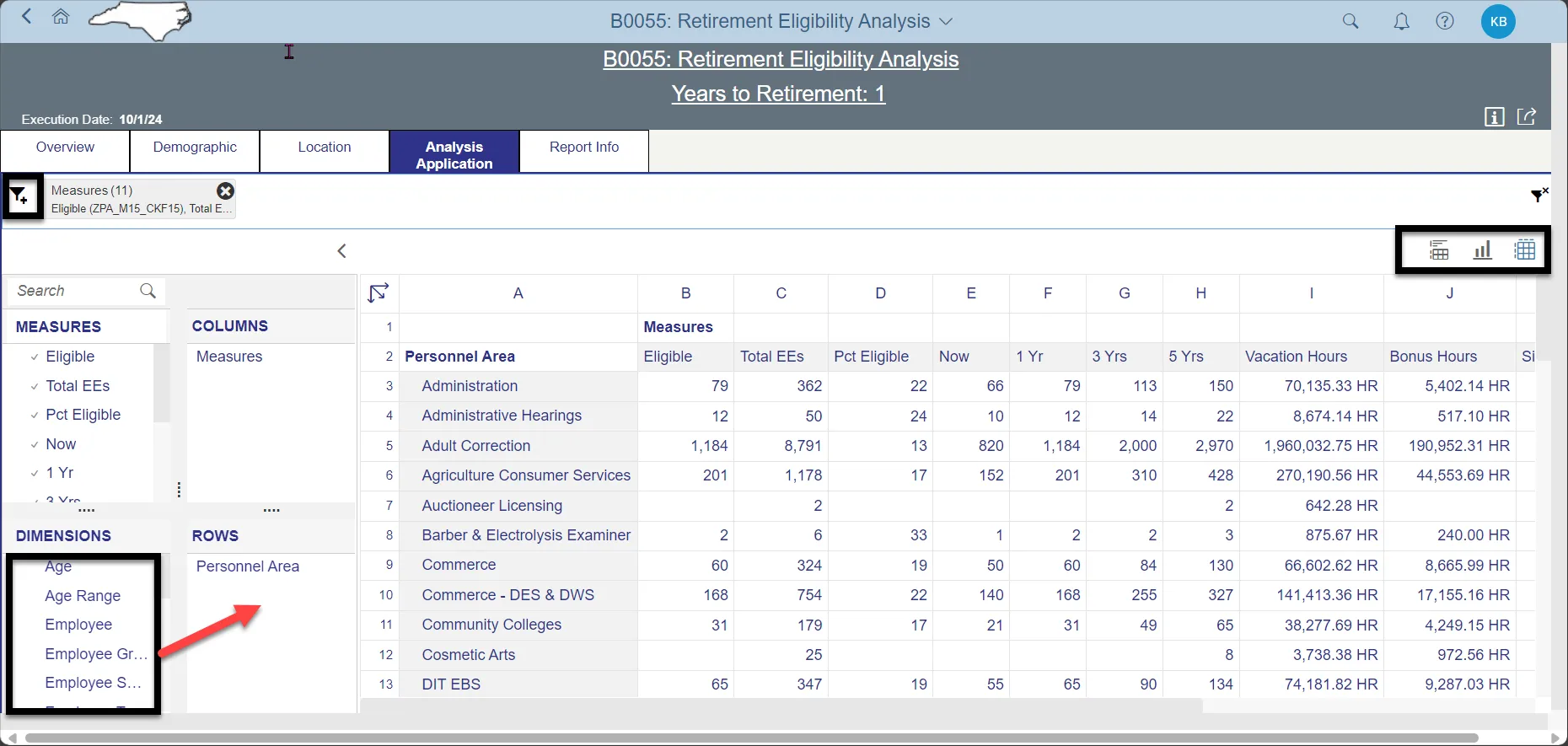
Task: Open notifications bell icon
Action: click(1401, 22)
